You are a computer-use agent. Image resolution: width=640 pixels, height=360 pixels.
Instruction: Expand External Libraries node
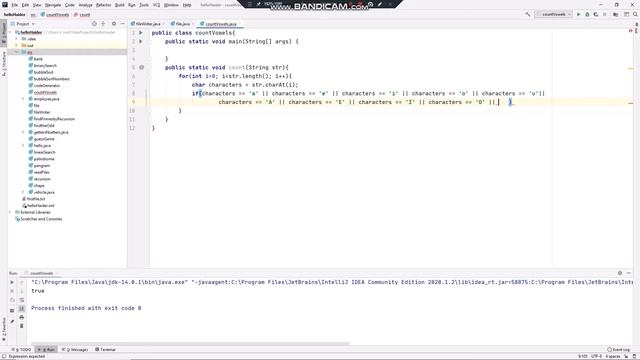coord(10,212)
